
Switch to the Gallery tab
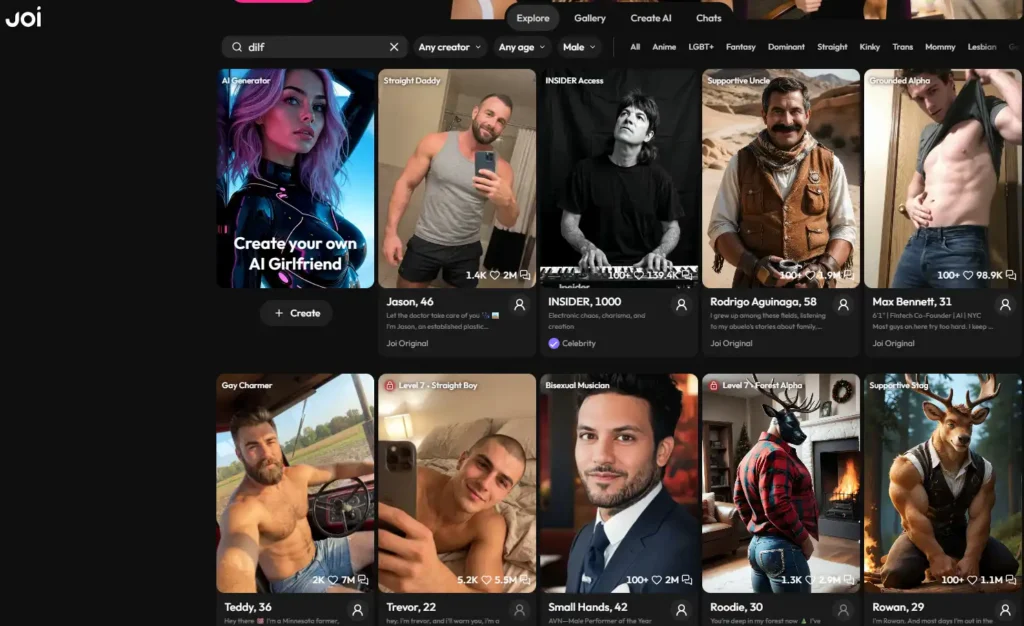point(590,18)
